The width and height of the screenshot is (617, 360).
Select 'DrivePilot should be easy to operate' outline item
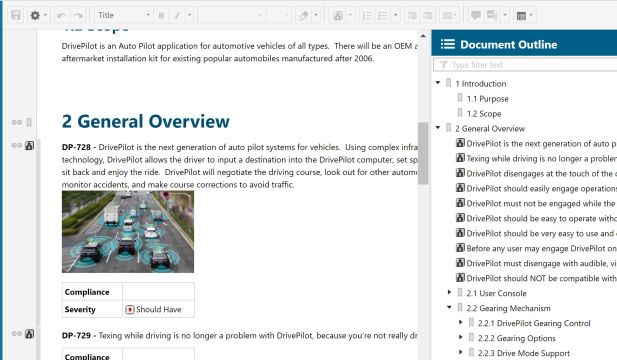[541, 218]
